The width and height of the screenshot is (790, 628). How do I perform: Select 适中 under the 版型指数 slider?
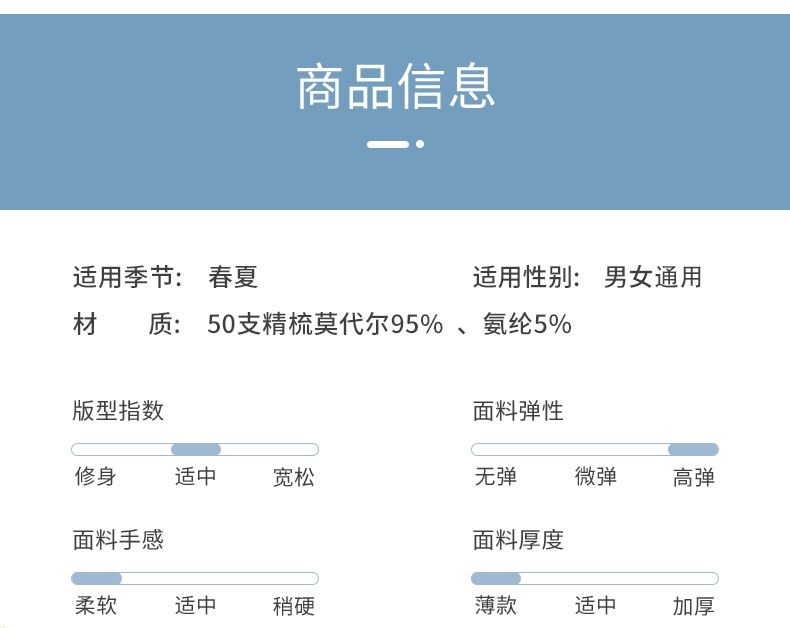click(195, 477)
